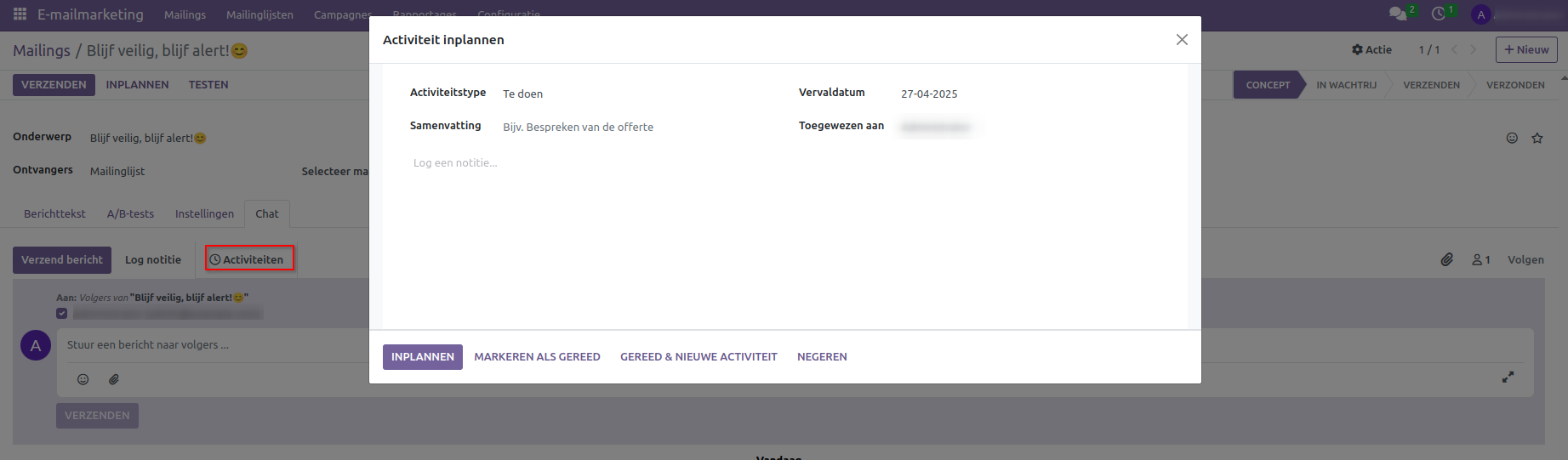
Task: Click the Verzend bericht button
Action: click(x=62, y=260)
